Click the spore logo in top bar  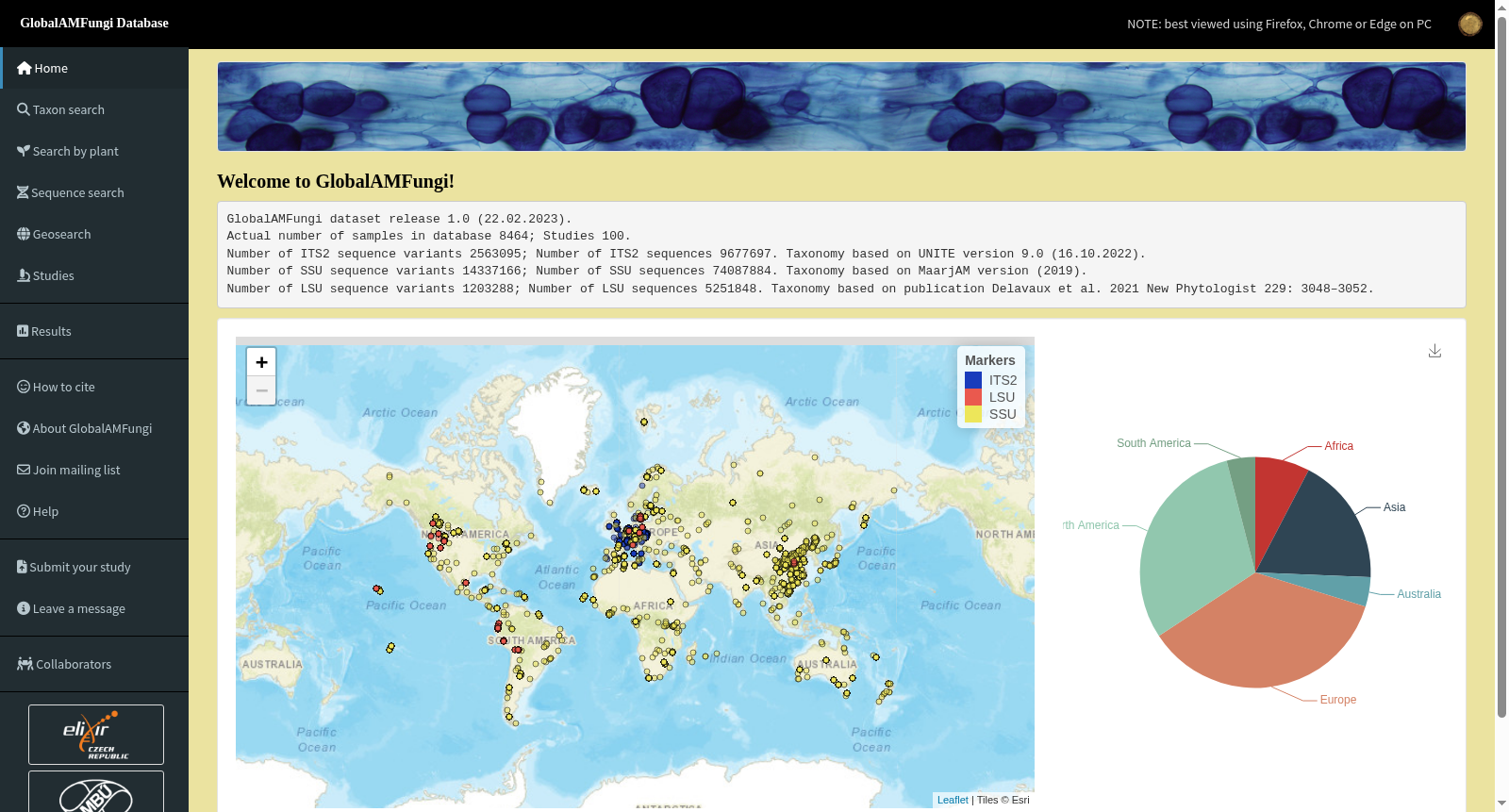[1469, 24]
